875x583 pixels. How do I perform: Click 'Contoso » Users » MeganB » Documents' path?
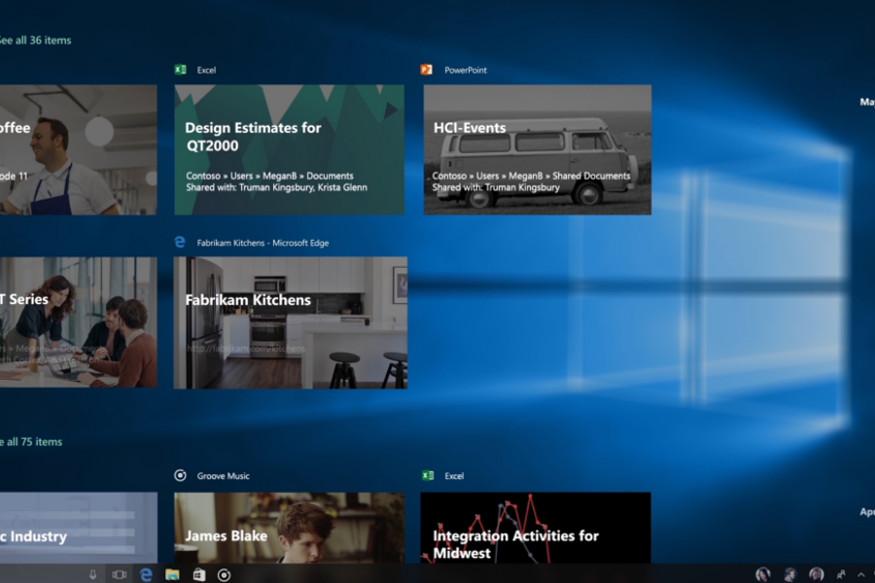(x=270, y=176)
